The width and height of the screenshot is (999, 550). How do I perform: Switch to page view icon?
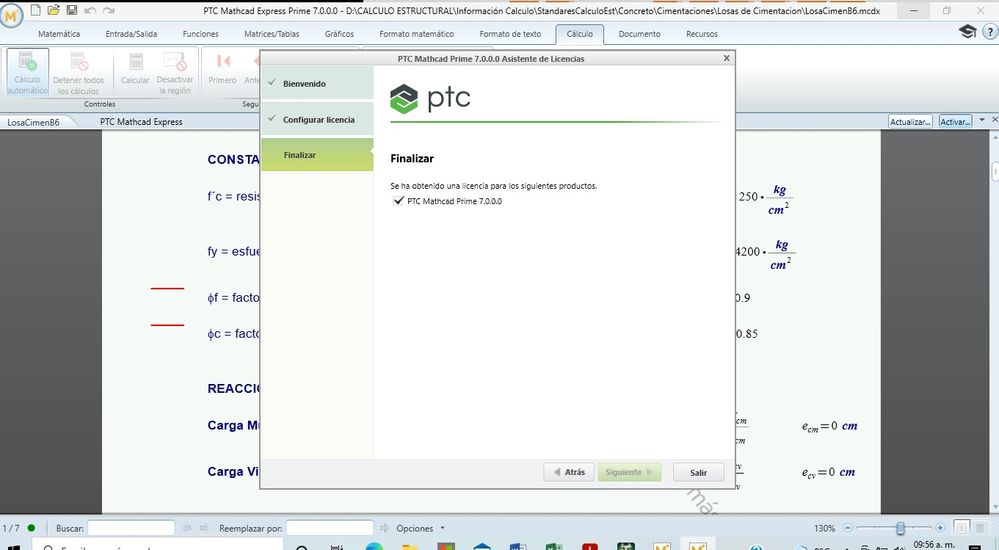pyautogui.click(x=961, y=528)
